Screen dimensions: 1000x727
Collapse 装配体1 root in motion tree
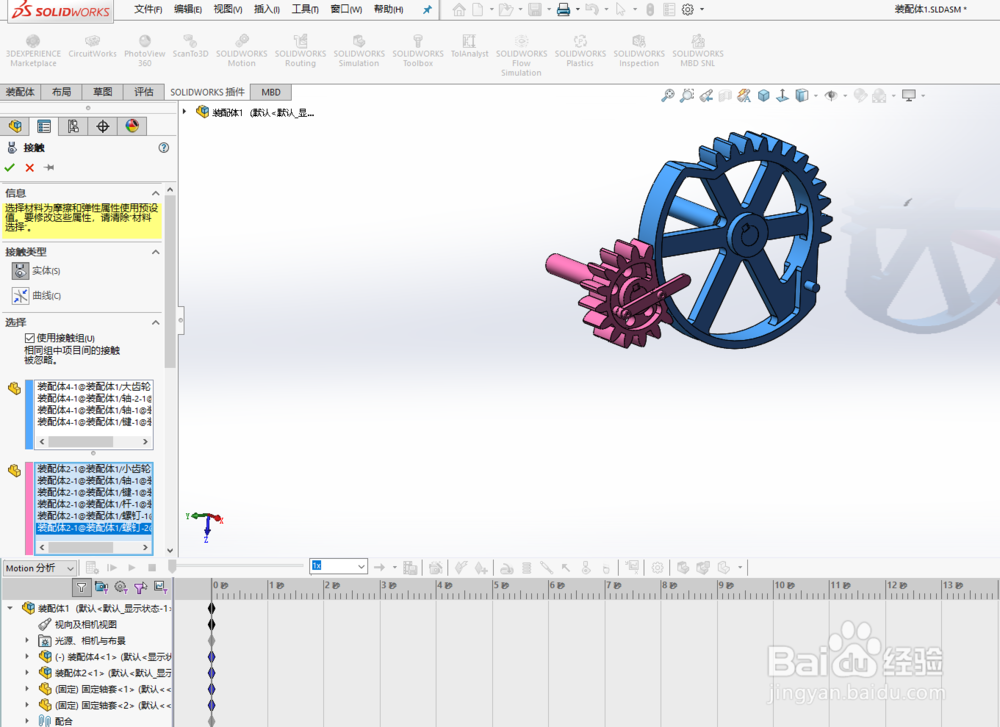click(10, 608)
